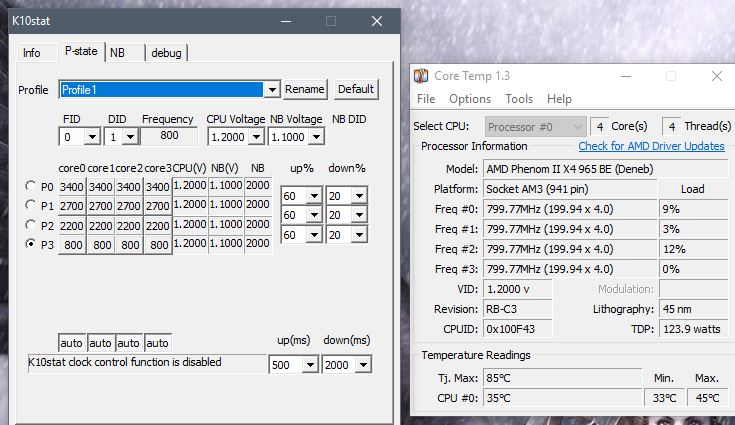Click the Core(s) count field showing 4
This screenshot has width=735, height=425.
click(599, 127)
